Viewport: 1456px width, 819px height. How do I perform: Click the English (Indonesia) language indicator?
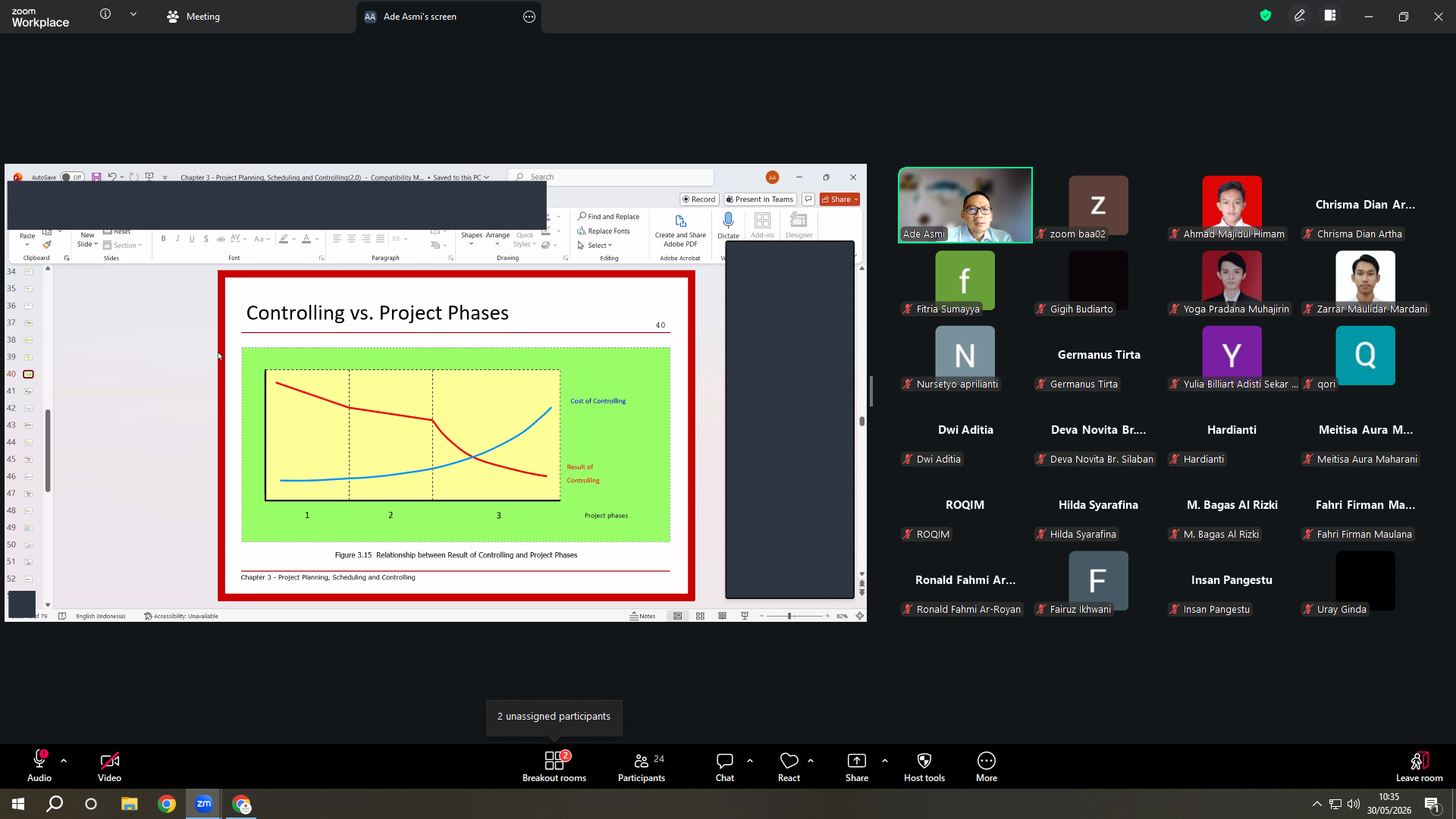click(x=100, y=617)
